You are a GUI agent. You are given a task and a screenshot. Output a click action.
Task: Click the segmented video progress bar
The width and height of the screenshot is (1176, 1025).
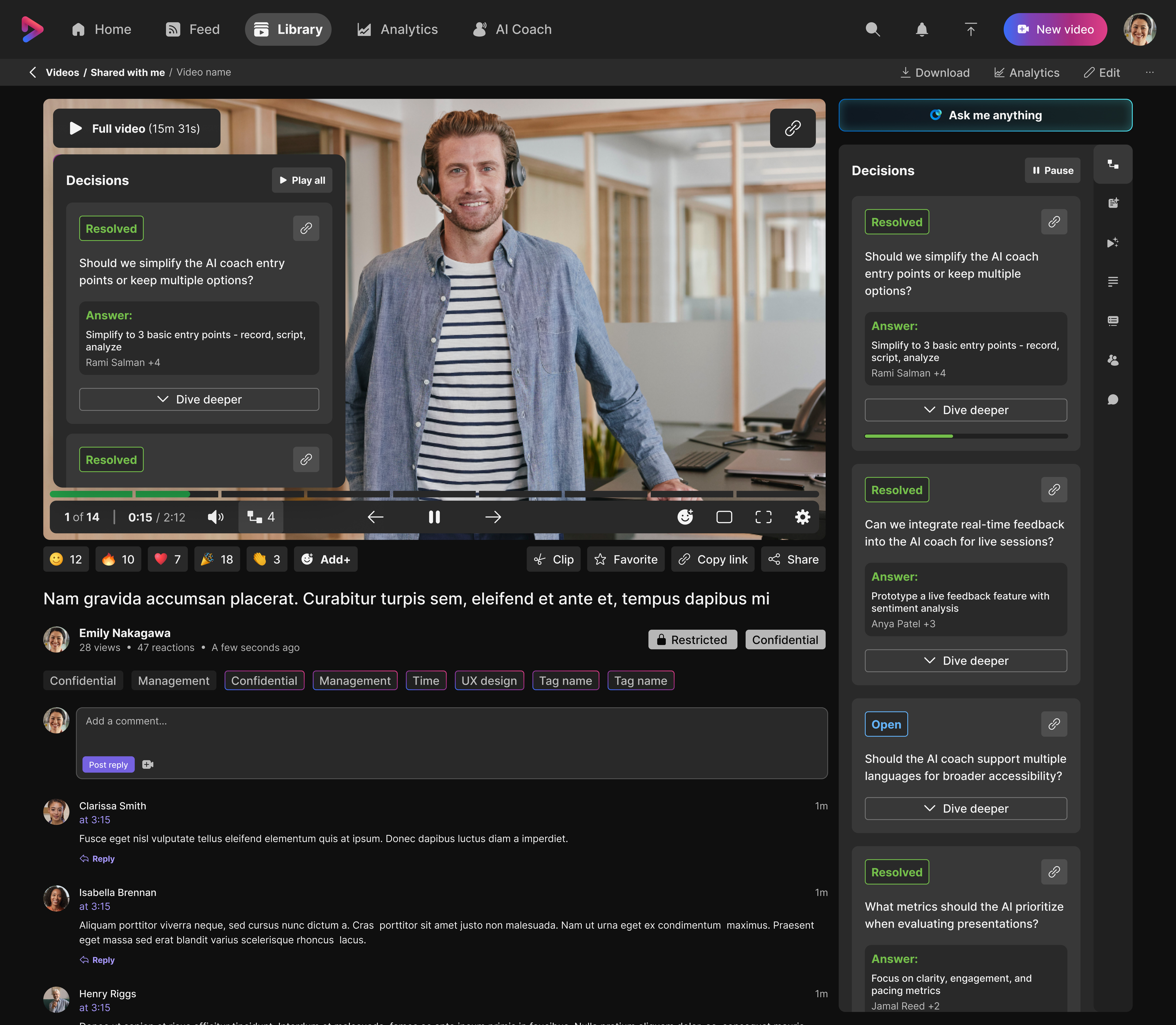point(434,494)
